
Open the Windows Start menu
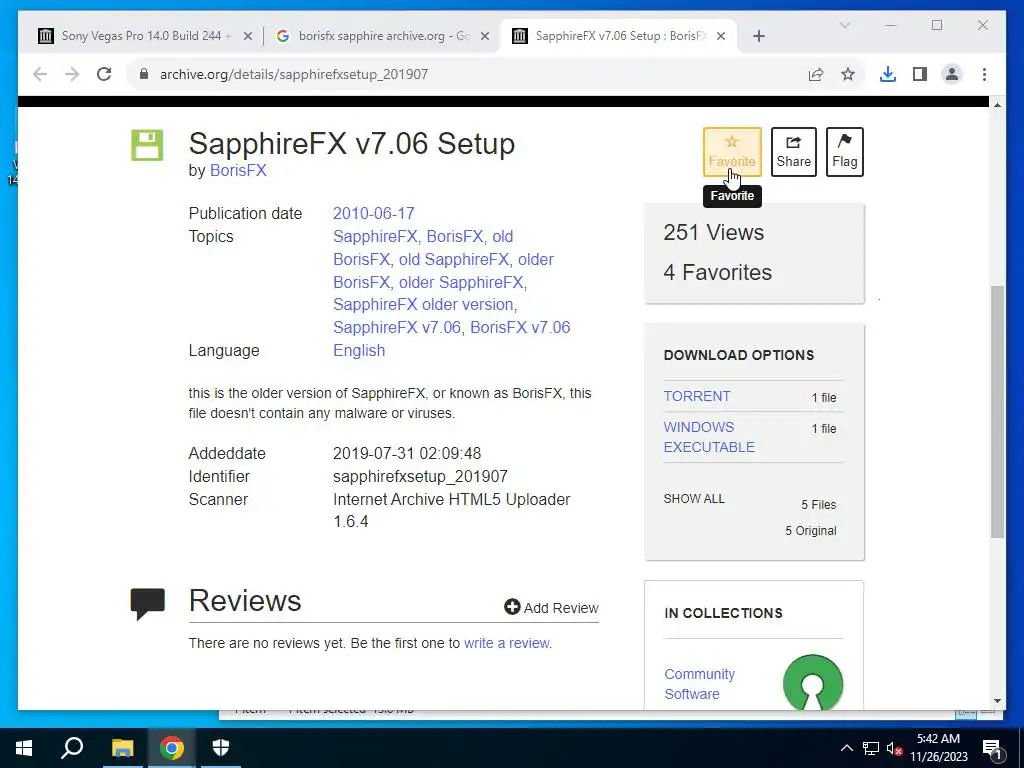tap(24, 748)
